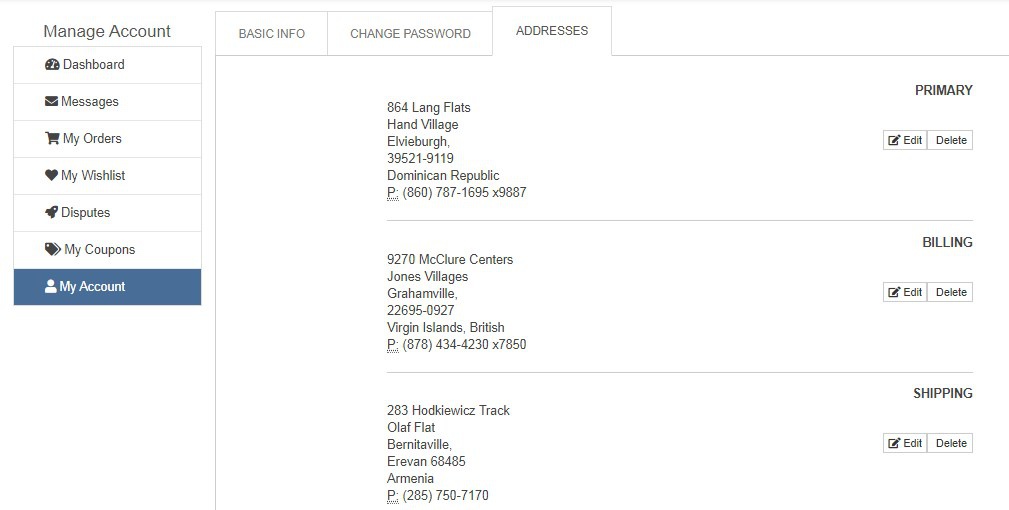
Task: Click the My Orders cart icon
Action: [52, 139]
